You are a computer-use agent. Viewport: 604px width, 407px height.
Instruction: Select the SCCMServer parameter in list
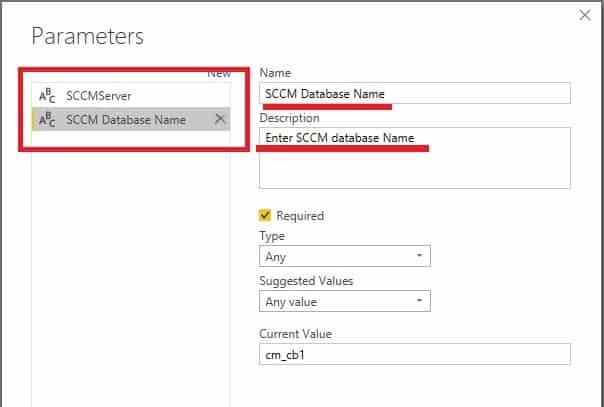point(131,96)
